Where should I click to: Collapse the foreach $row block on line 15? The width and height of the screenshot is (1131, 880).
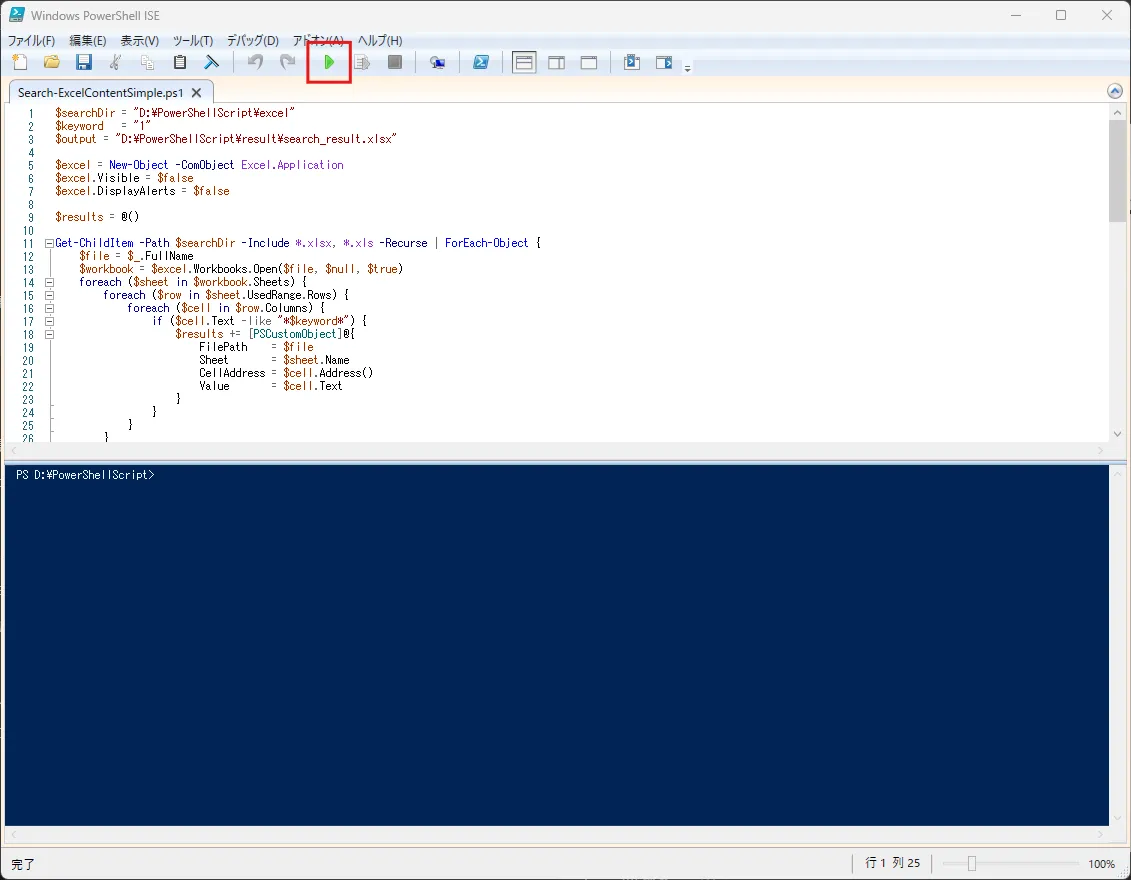[49, 295]
